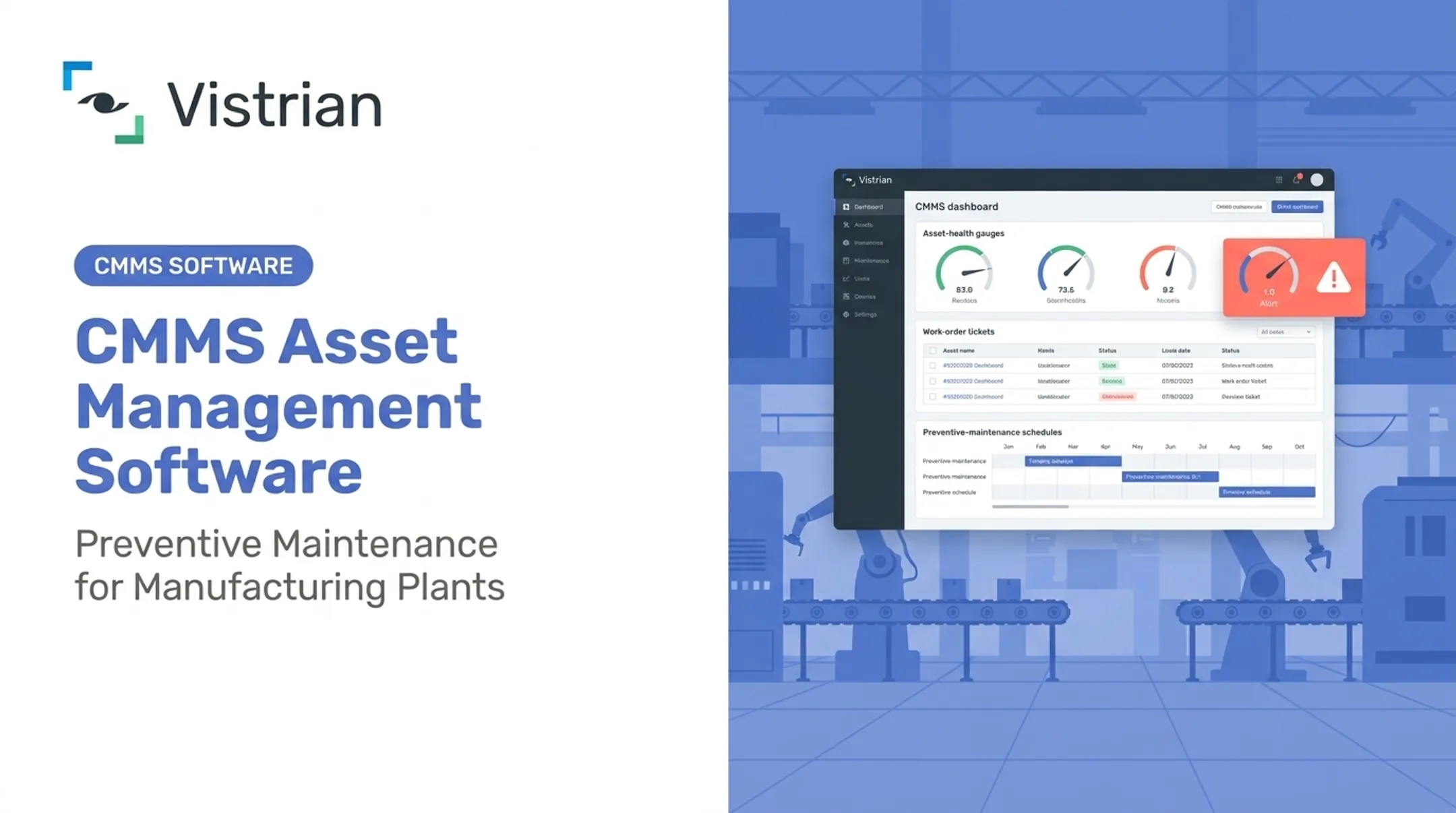Click the Preventive-maintenance schedules heading
This screenshot has width=1456, height=813.
[992, 432]
